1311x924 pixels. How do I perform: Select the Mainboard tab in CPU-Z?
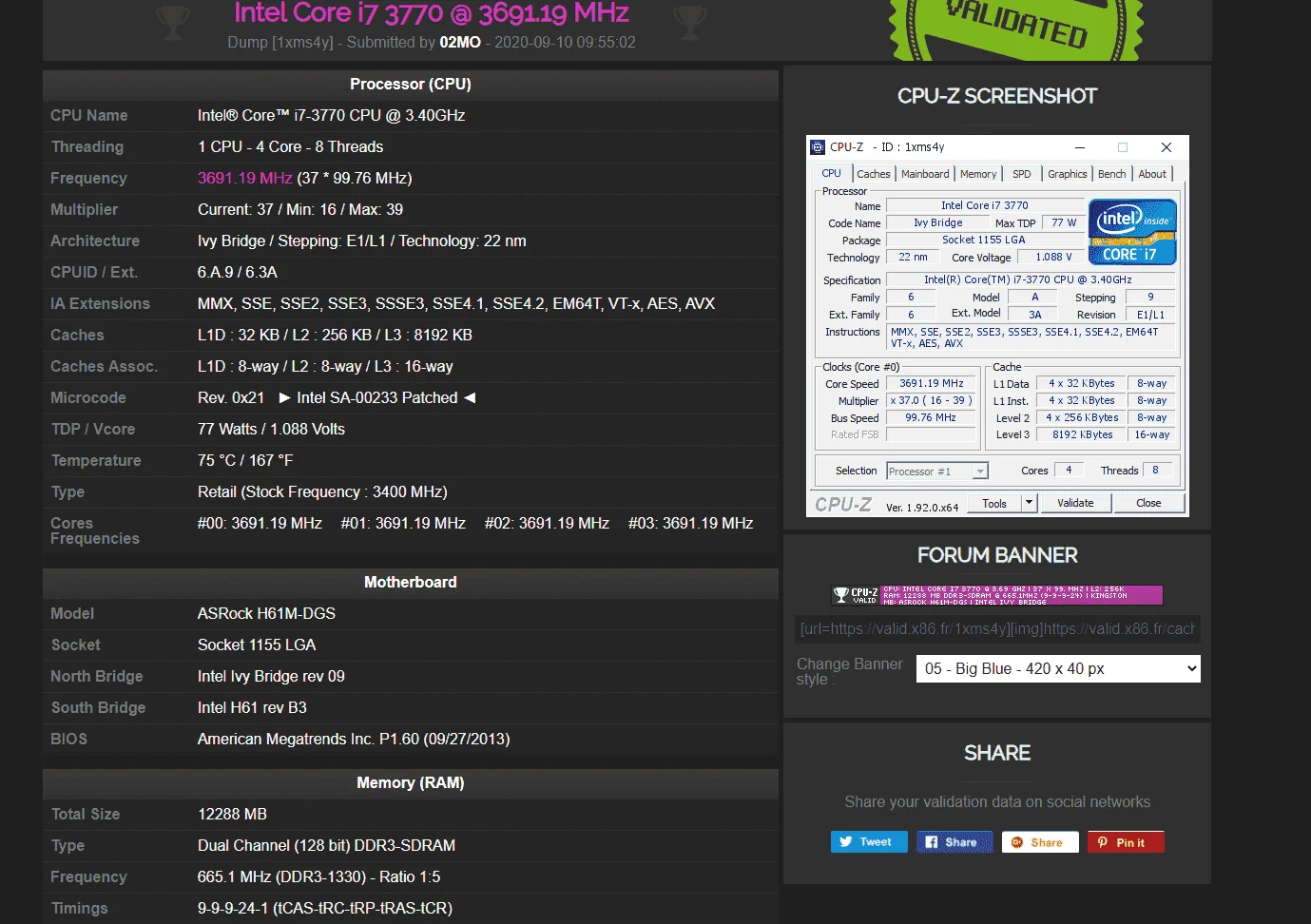click(x=925, y=174)
